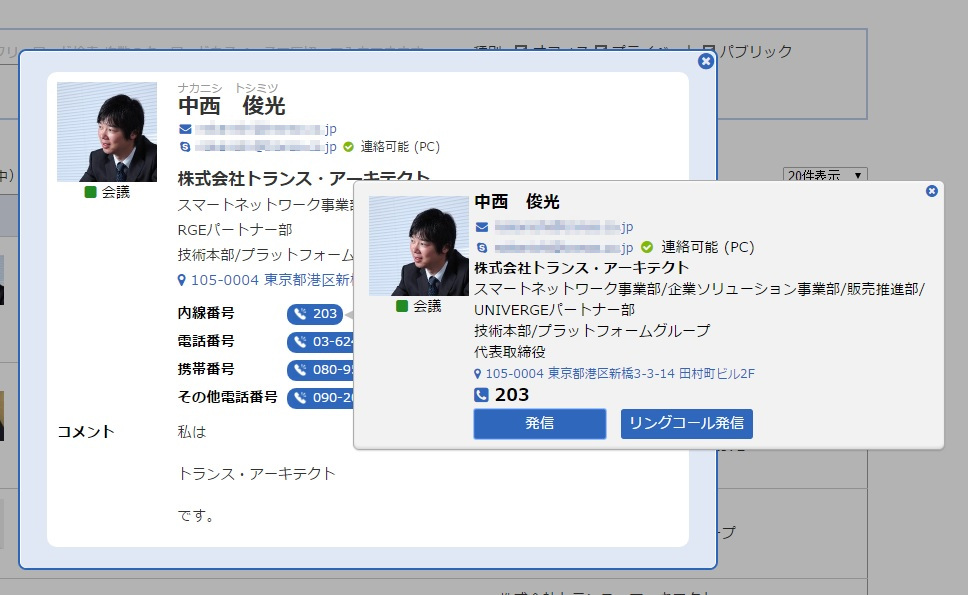The image size is (968, 595).
Task: Click the email address in the call popup
Action: click(x=564, y=227)
